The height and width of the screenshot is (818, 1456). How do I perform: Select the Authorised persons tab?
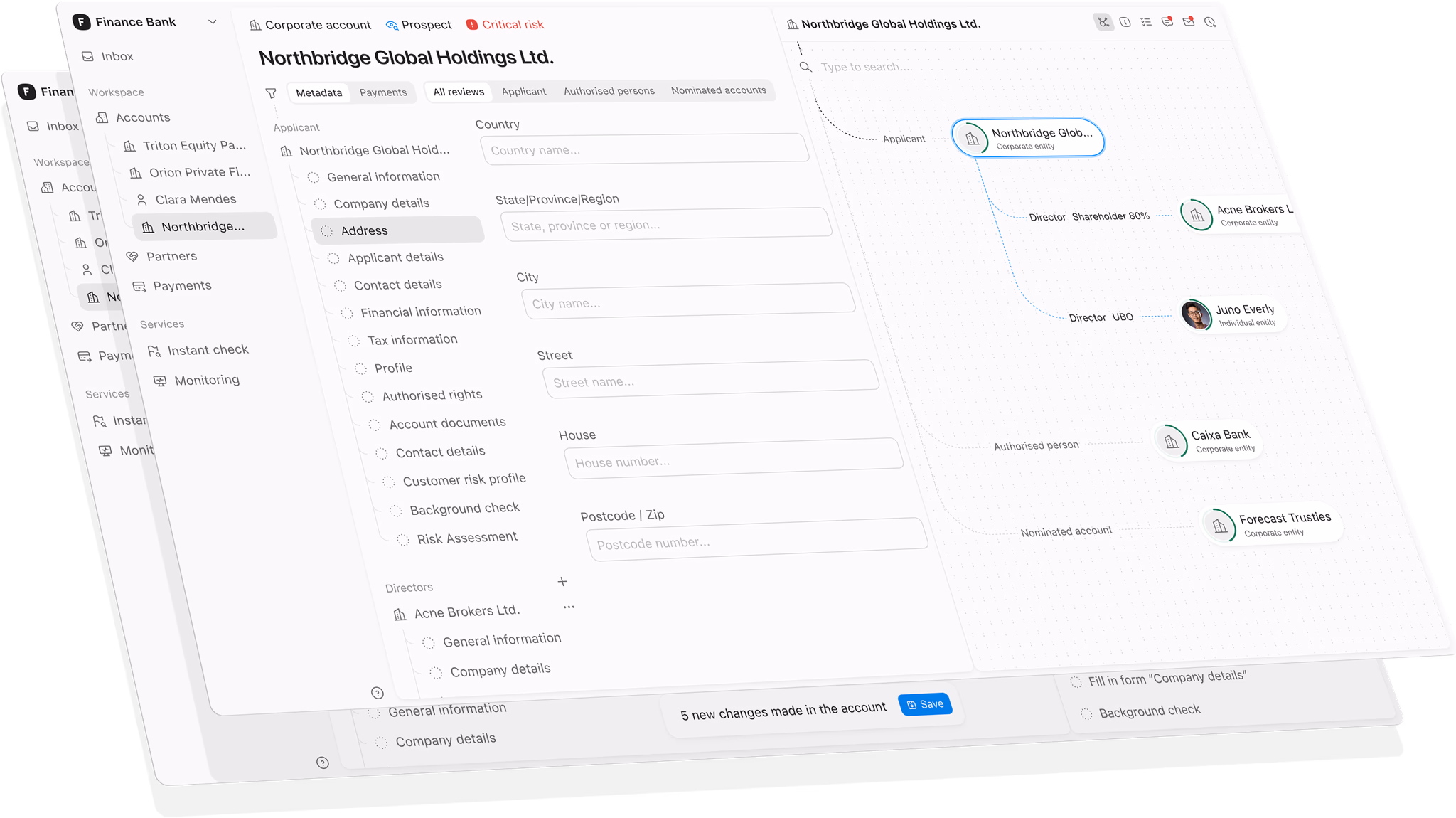tap(609, 90)
